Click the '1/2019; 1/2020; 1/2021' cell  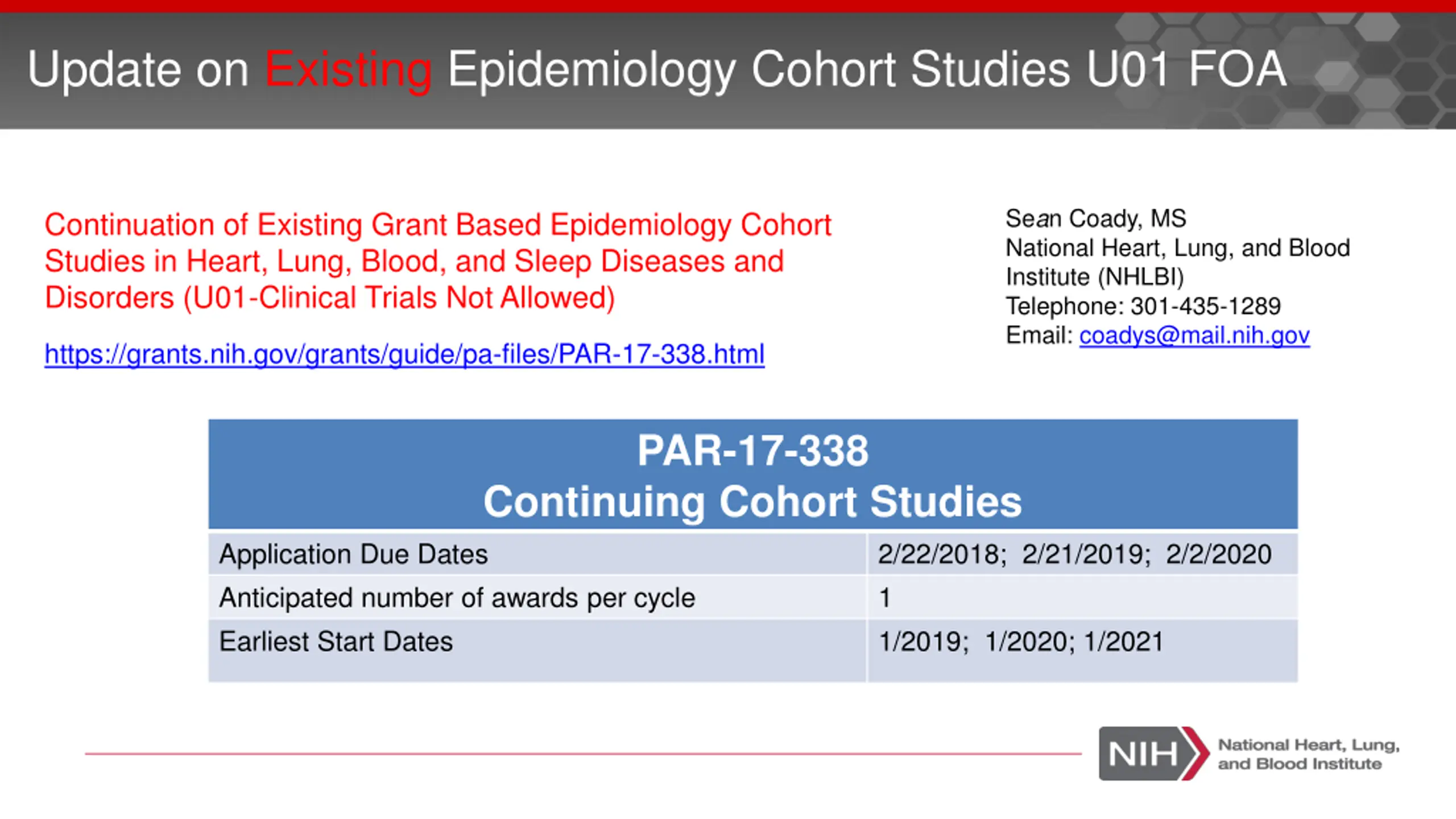[1083, 651]
